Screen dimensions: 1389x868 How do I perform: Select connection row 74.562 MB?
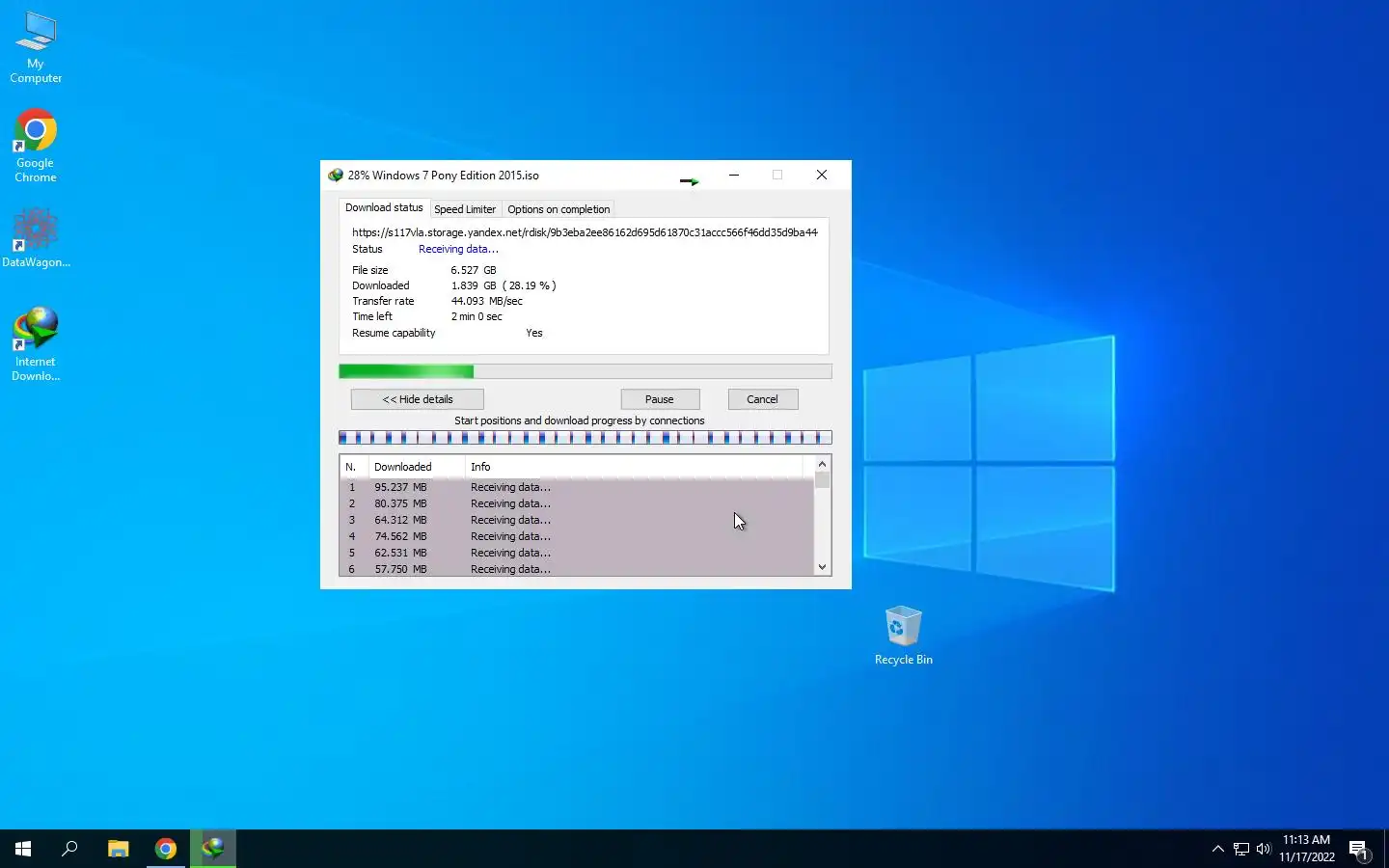pos(577,537)
